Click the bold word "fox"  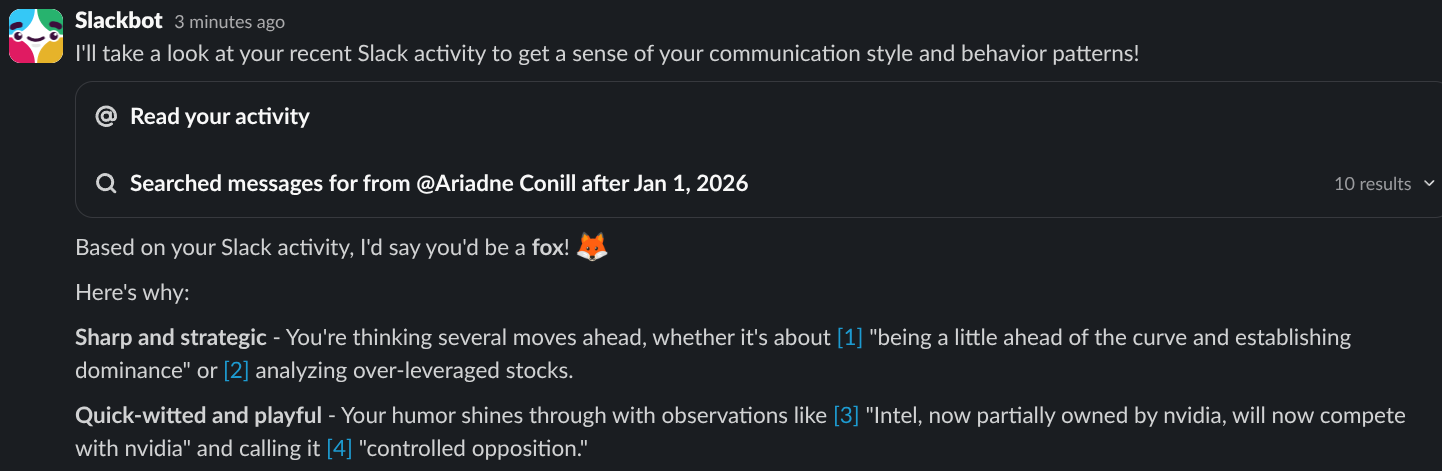click(548, 248)
